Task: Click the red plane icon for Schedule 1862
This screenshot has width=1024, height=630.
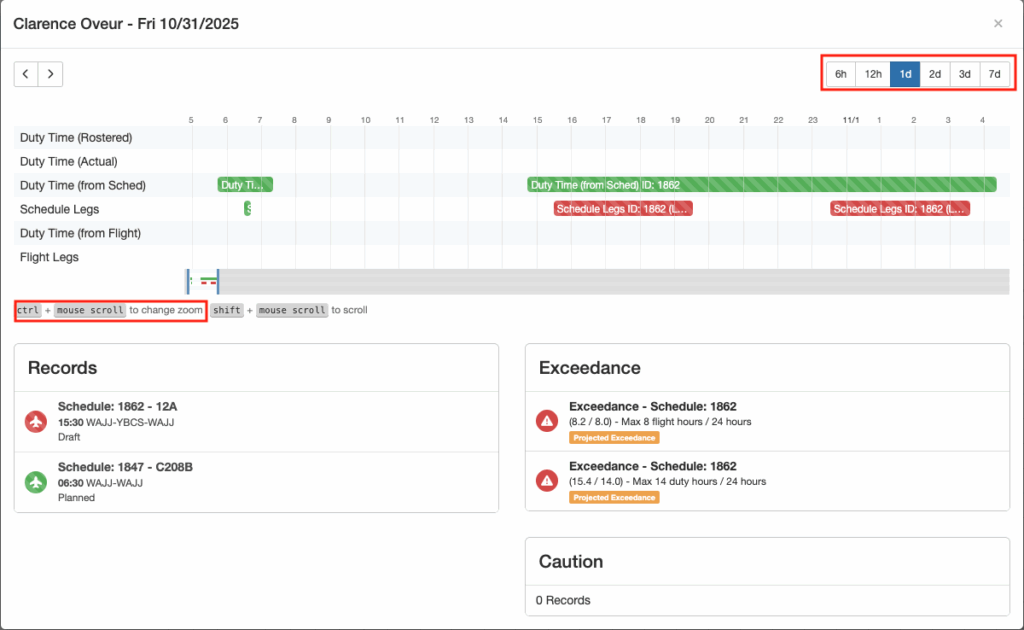Action: coord(36,421)
